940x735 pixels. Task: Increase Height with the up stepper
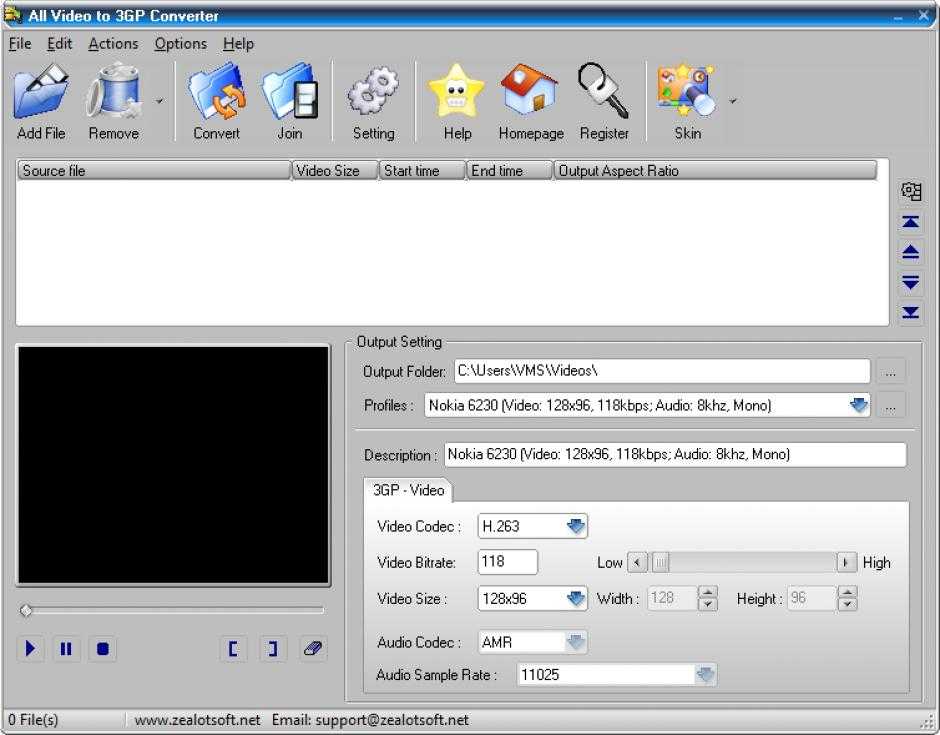[x=847, y=592]
